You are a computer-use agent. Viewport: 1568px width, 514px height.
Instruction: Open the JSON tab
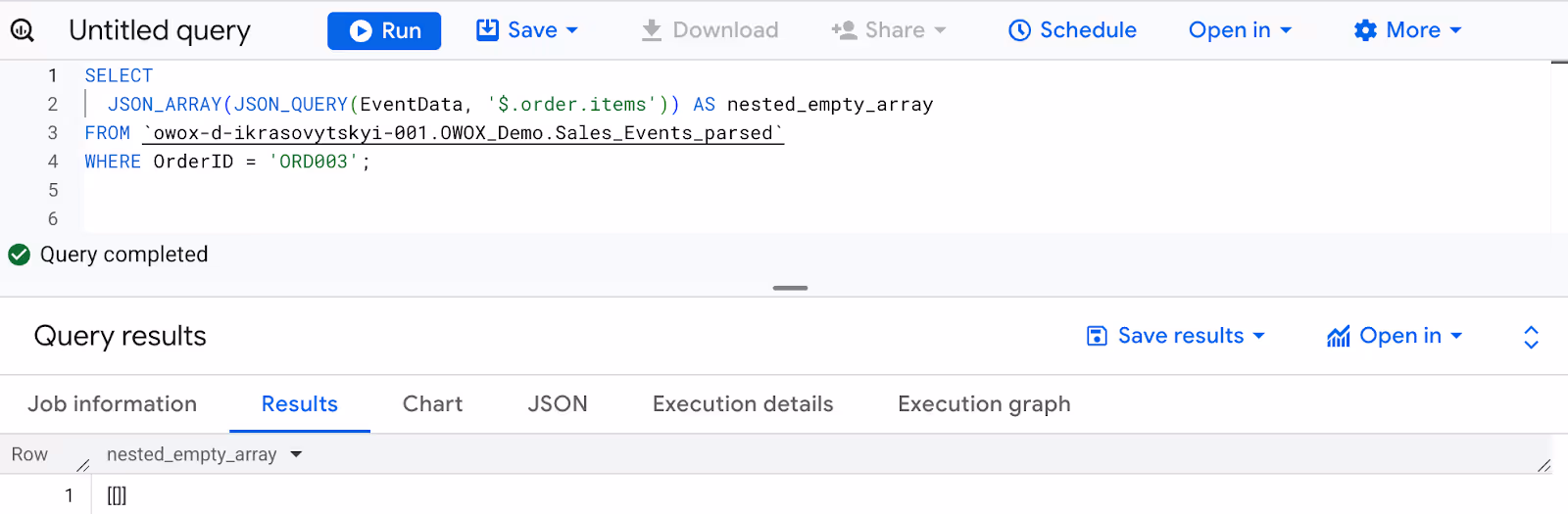(558, 404)
